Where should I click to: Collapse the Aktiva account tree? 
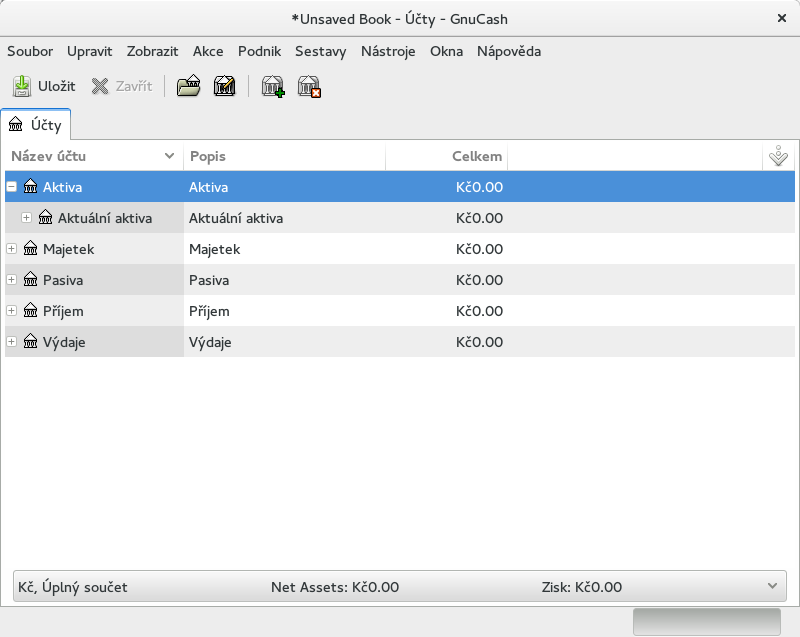(x=12, y=187)
